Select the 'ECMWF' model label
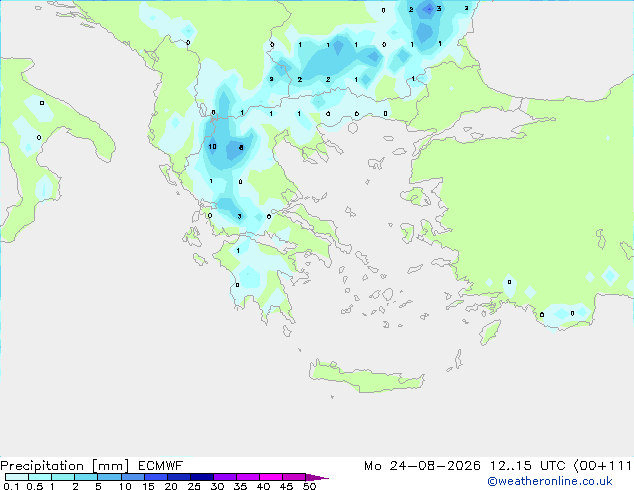 tap(161, 466)
